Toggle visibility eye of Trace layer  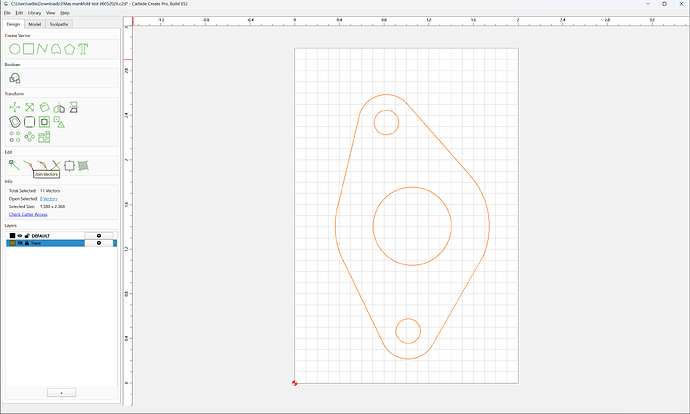(x=20, y=243)
